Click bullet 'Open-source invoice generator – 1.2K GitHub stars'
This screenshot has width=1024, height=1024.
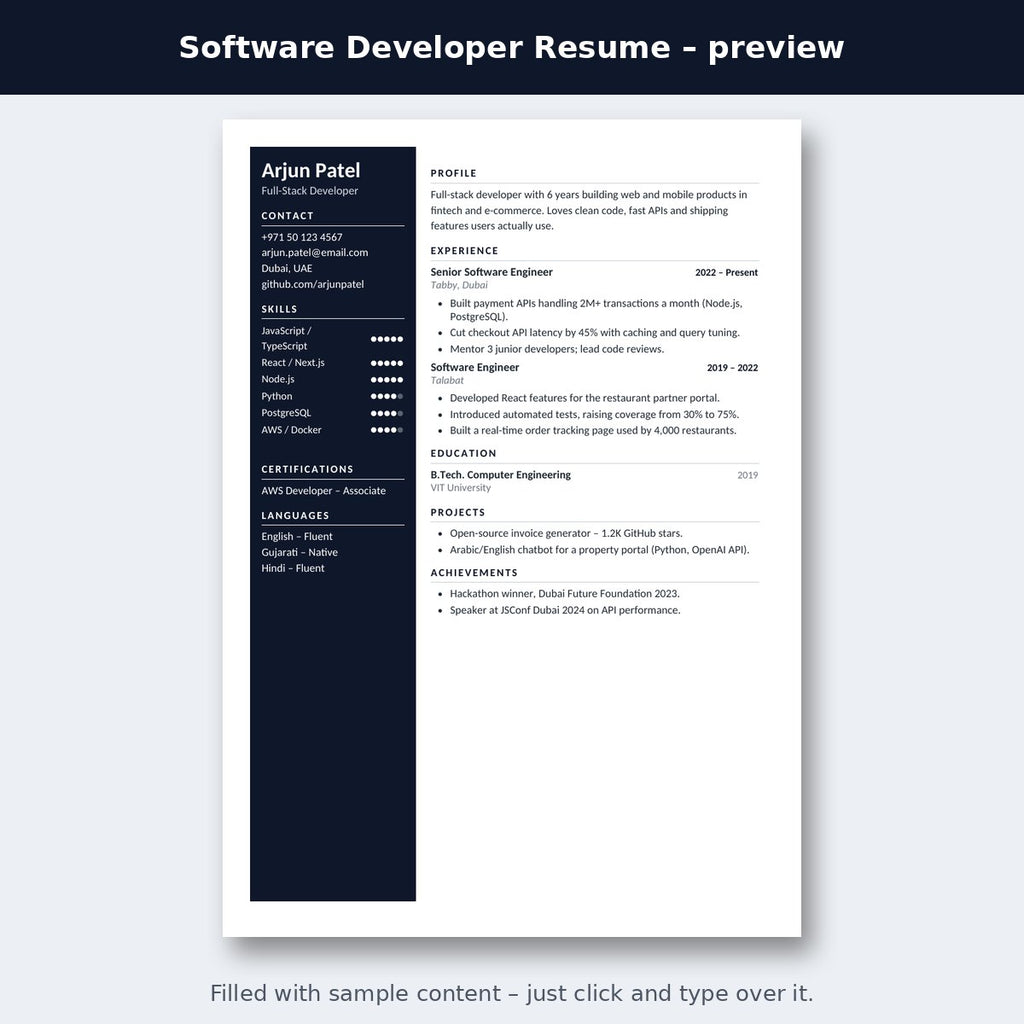click(x=566, y=533)
